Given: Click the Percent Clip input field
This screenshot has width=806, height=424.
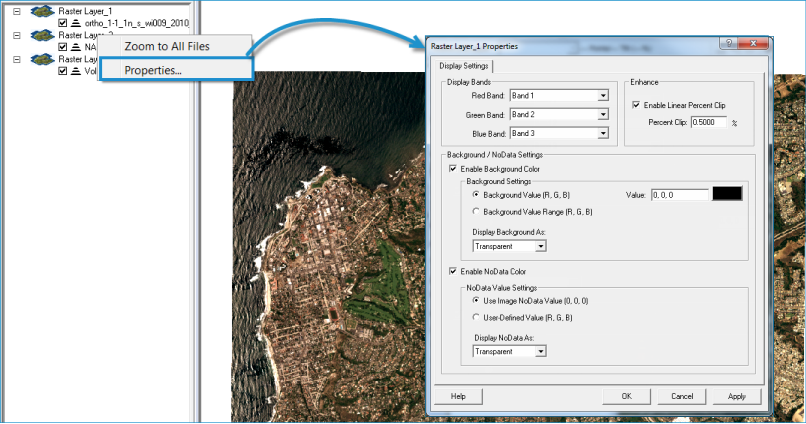Looking at the screenshot, I should (709, 122).
